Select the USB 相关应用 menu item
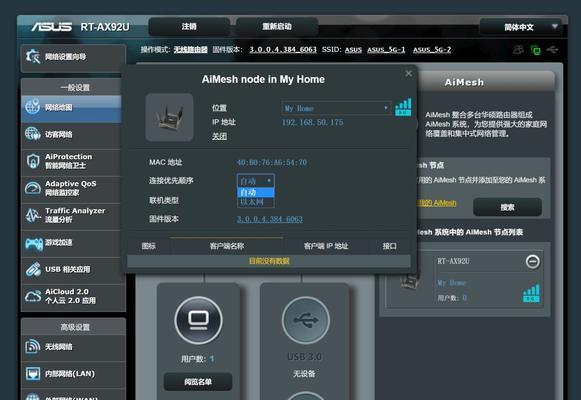Screen dimensions: 581x400 [71, 270]
